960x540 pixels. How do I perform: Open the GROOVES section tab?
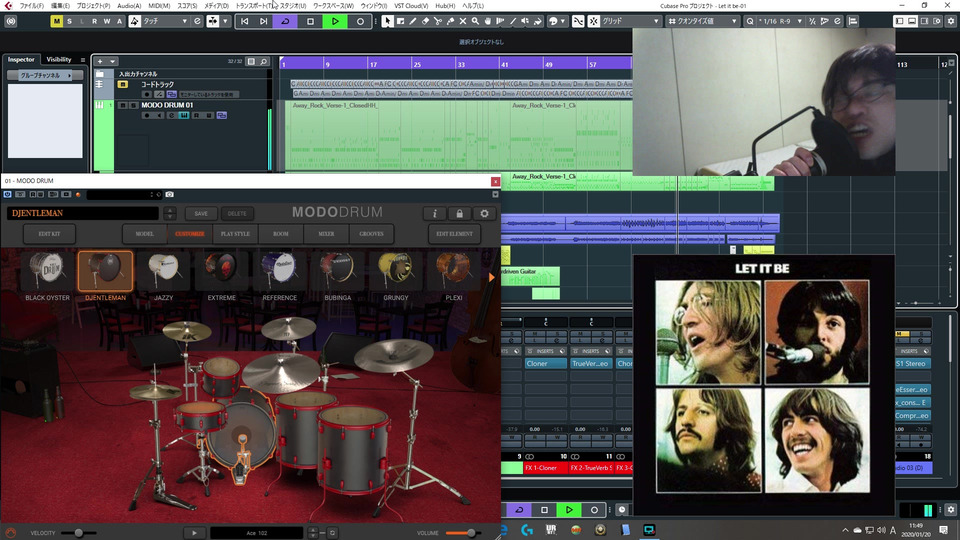click(371, 234)
